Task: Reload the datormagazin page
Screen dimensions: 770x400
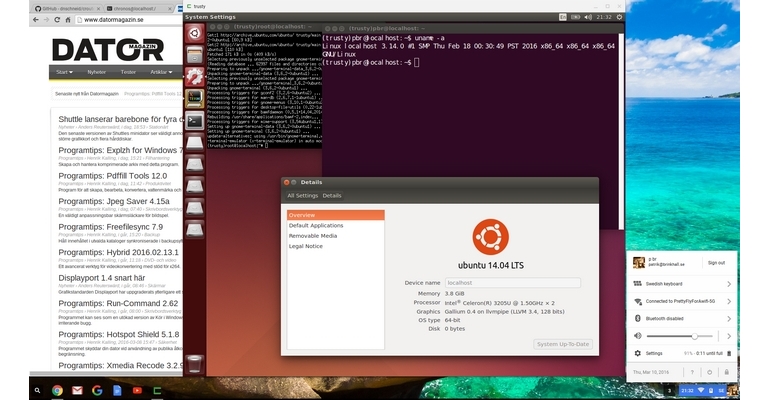Action: click(x=57, y=20)
